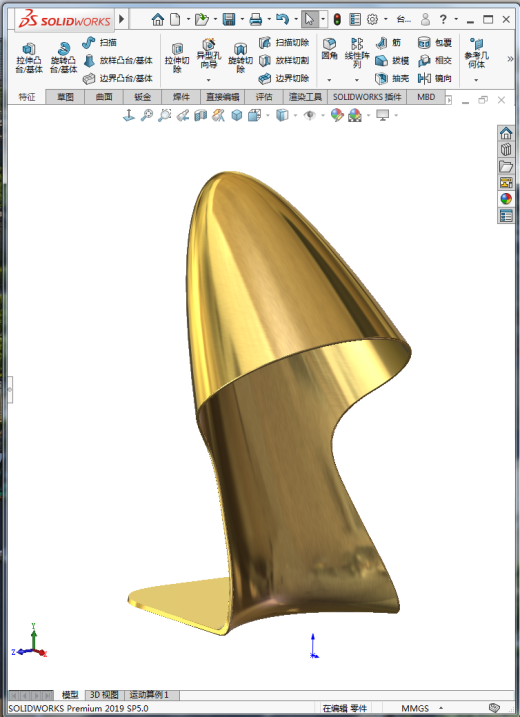Click the Reference Geometry (参考几何体) tool
This screenshot has height=717, width=520.
[476, 53]
